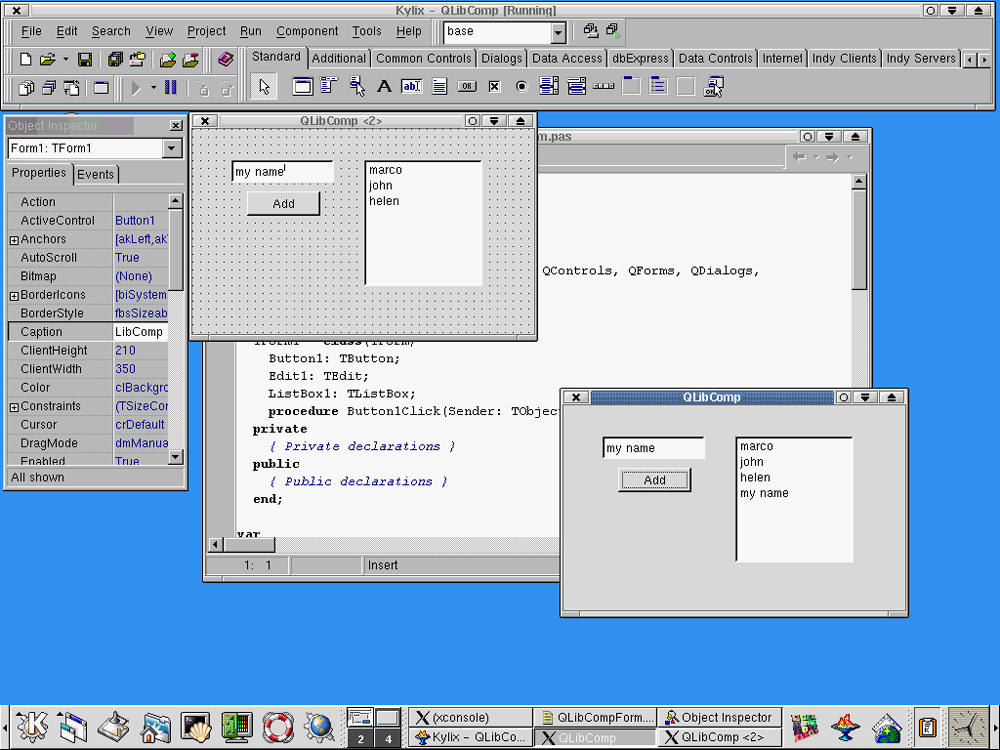Image resolution: width=1000 pixels, height=750 pixels.
Task: Click the Add button in form designer
Action: point(284,204)
